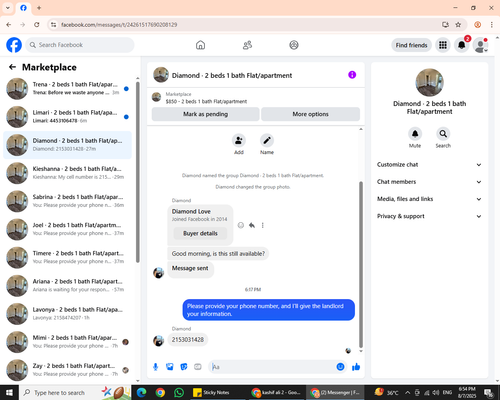This screenshot has width=500, height=400.
Task: Open more options for Diamond Love message
Action: (263, 225)
